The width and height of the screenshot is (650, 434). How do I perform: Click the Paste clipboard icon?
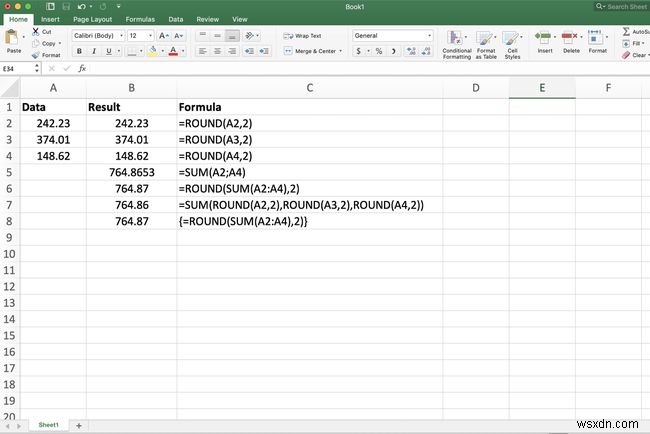click(x=12, y=37)
